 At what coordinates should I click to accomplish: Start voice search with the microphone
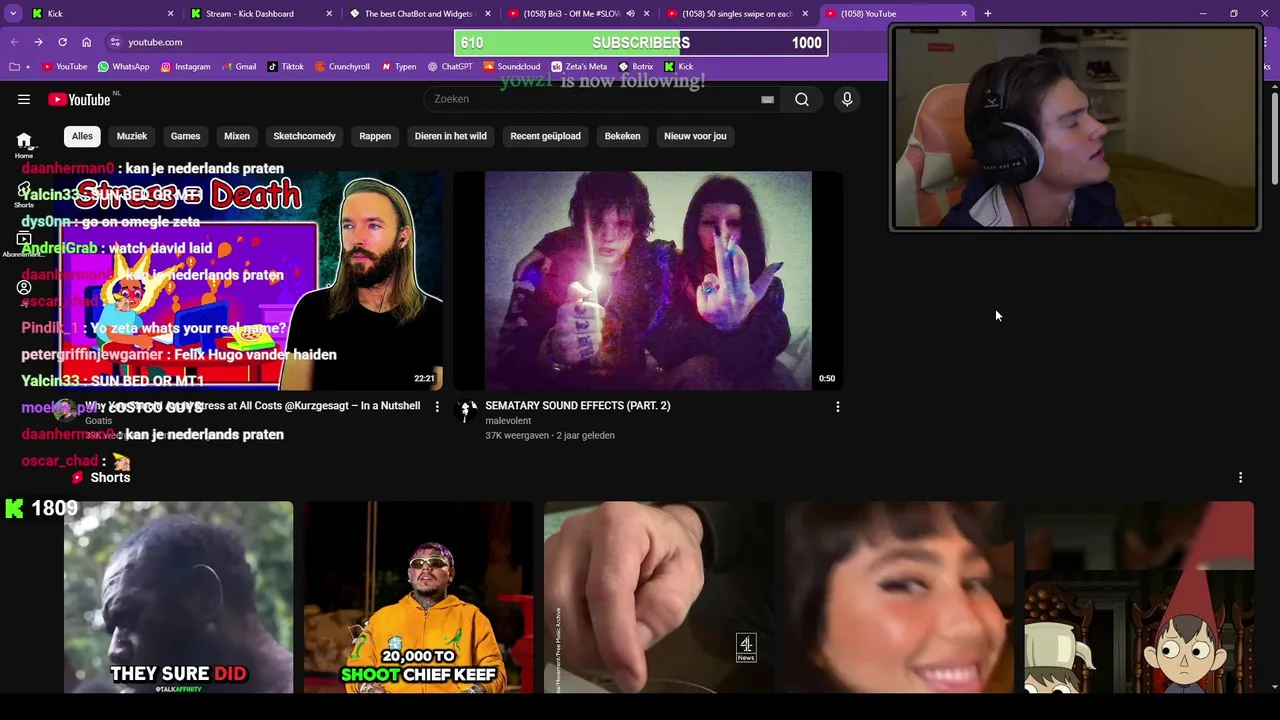click(x=847, y=99)
